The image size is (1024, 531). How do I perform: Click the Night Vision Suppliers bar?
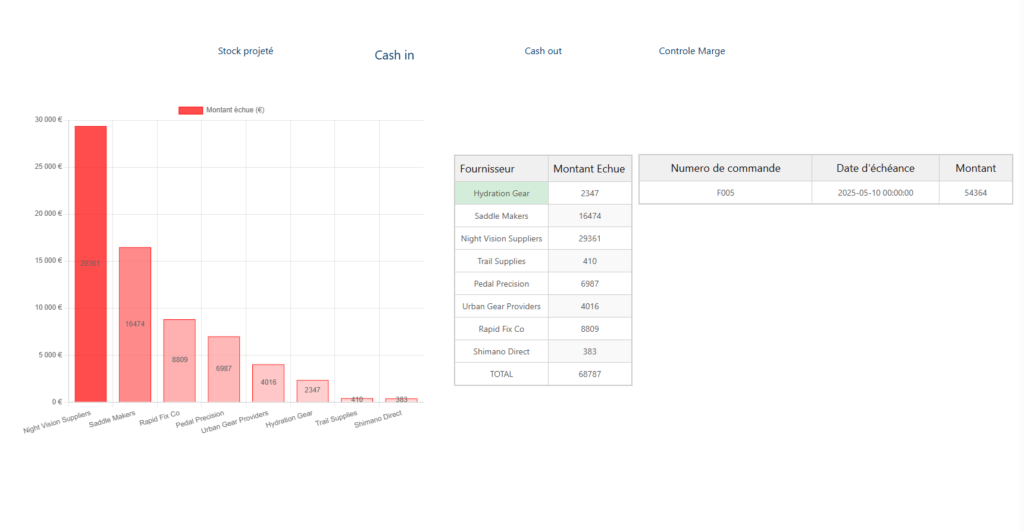[x=90, y=264]
